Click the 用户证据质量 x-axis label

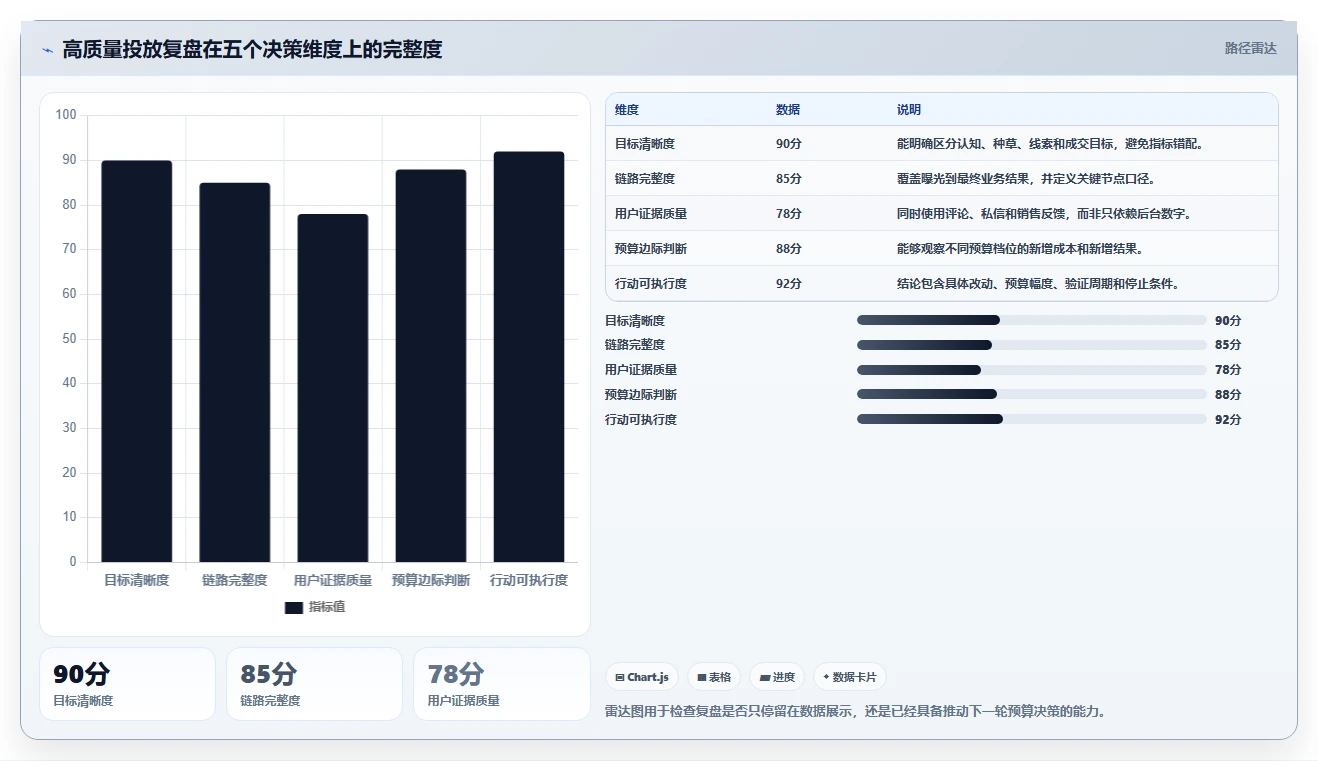(333, 580)
